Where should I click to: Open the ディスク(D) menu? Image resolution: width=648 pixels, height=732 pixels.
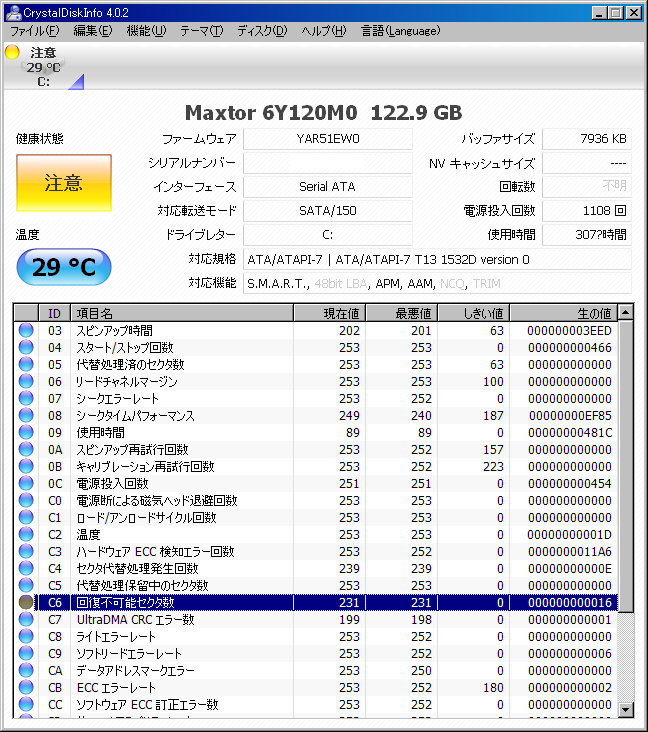(x=262, y=31)
